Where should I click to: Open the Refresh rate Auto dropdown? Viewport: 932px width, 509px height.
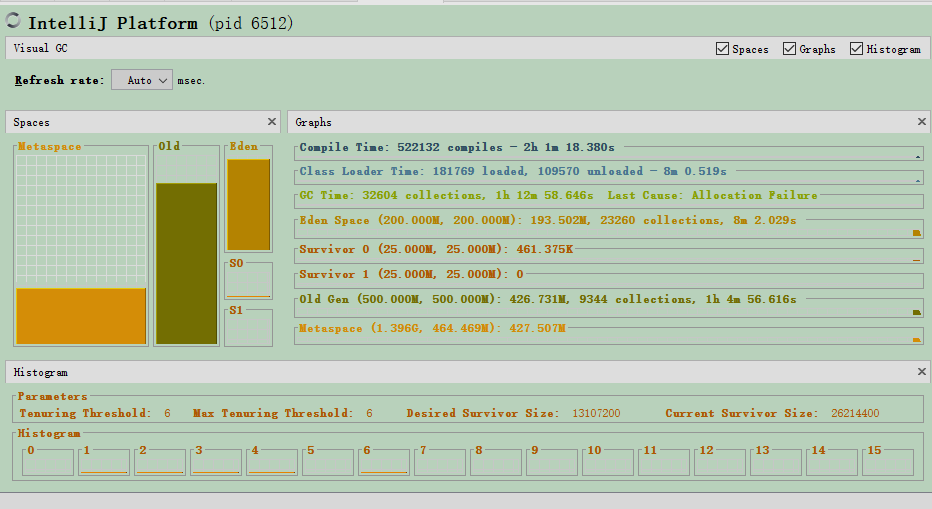click(x=142, y=80)
